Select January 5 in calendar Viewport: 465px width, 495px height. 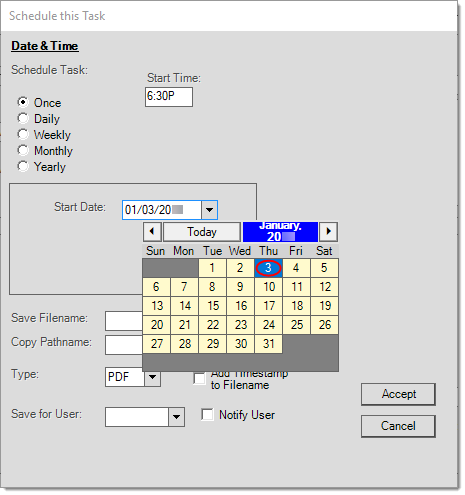pyautogui.click(x=324, y=268)
